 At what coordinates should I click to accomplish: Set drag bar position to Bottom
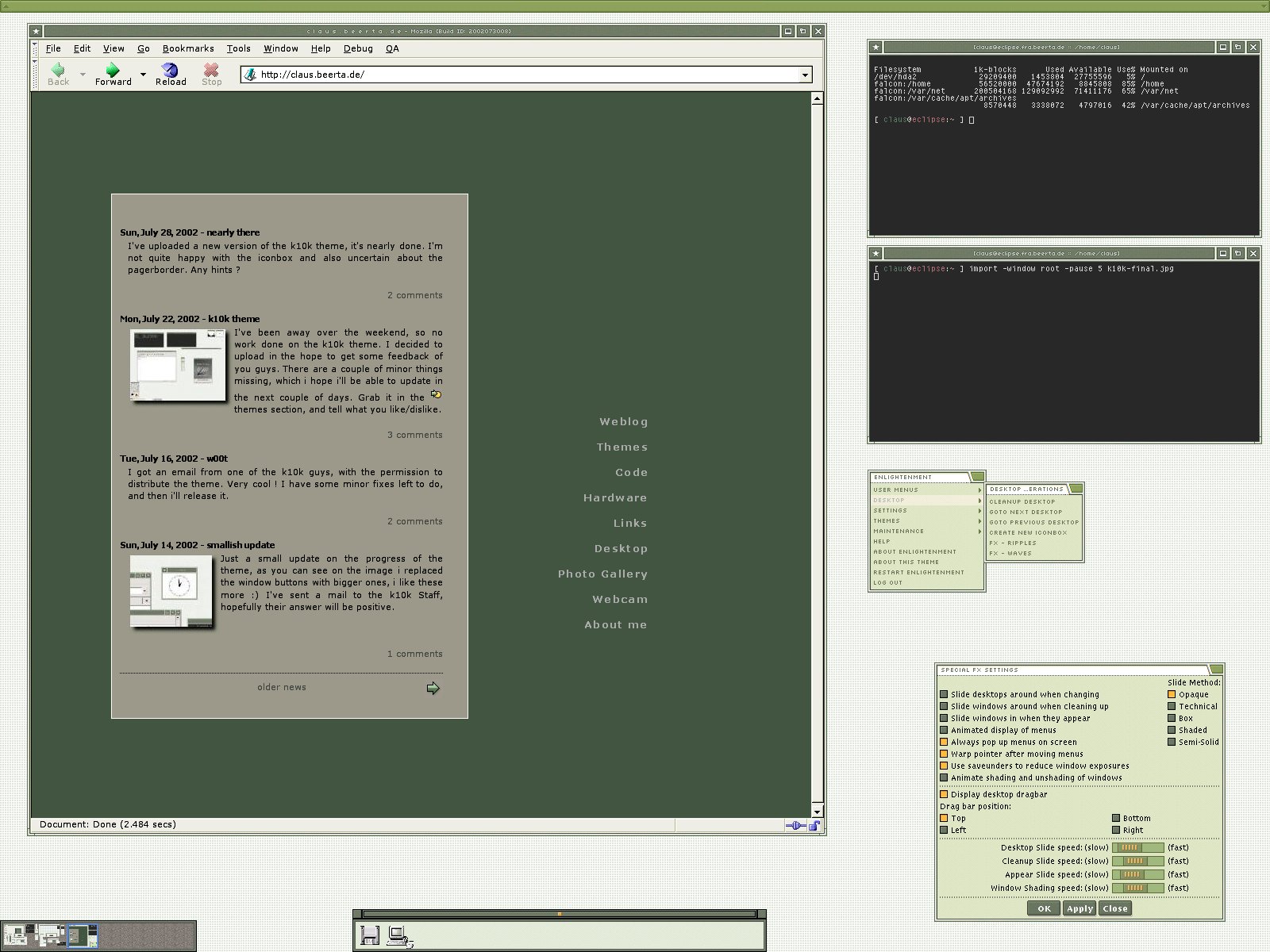pyautogui.click(x=1116, y=819)
